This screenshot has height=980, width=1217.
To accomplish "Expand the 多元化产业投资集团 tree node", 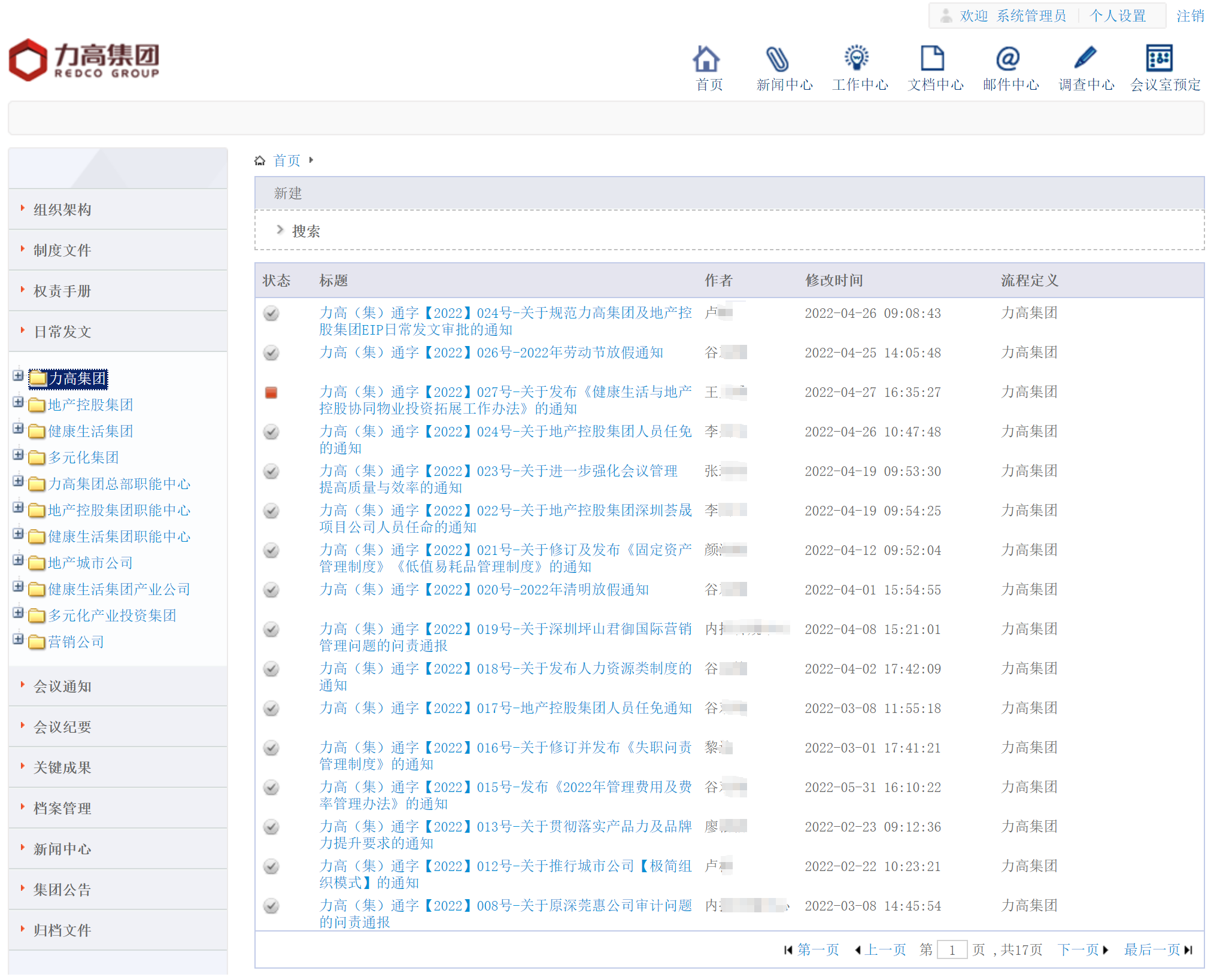I will (19, 612).
